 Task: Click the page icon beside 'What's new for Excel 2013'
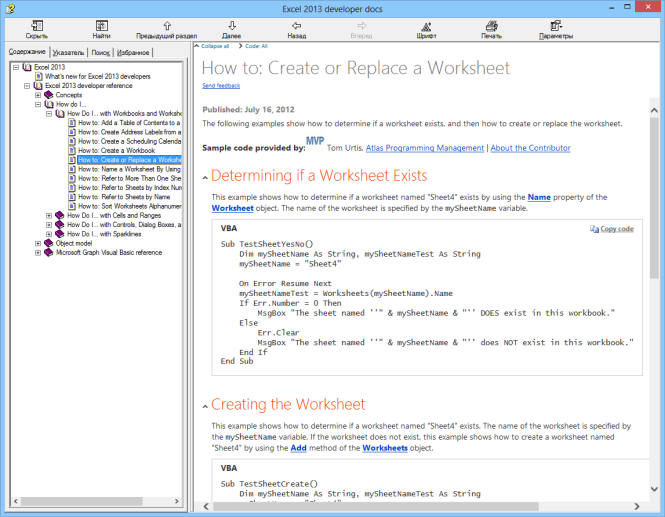tap(39, 76)
